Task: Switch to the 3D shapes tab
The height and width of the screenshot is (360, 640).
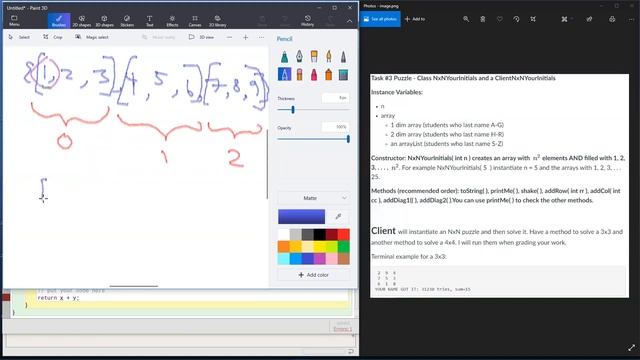Action: tap(104, 20)
